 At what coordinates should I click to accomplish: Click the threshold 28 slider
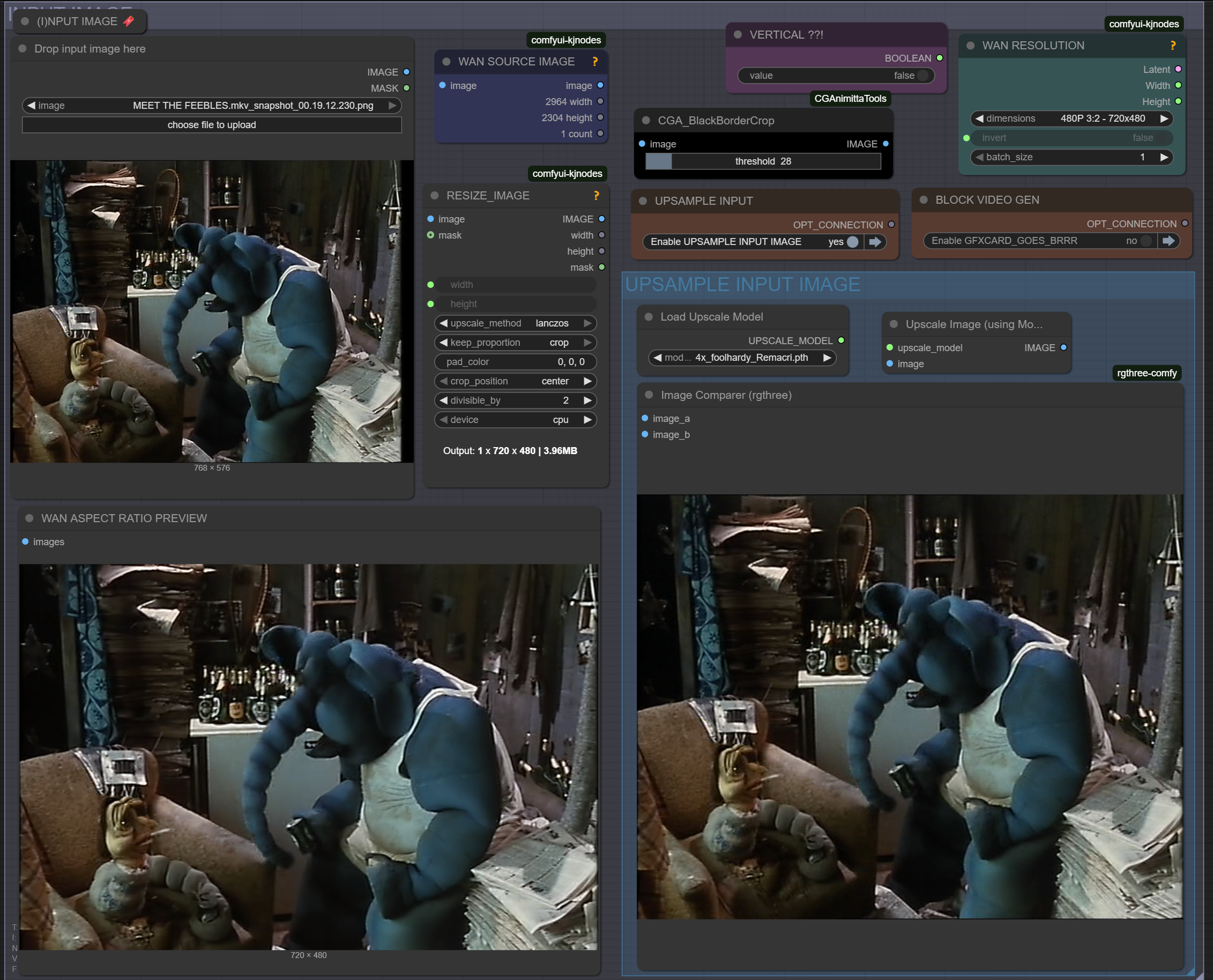pyautogui.click(x=763, y=161)
